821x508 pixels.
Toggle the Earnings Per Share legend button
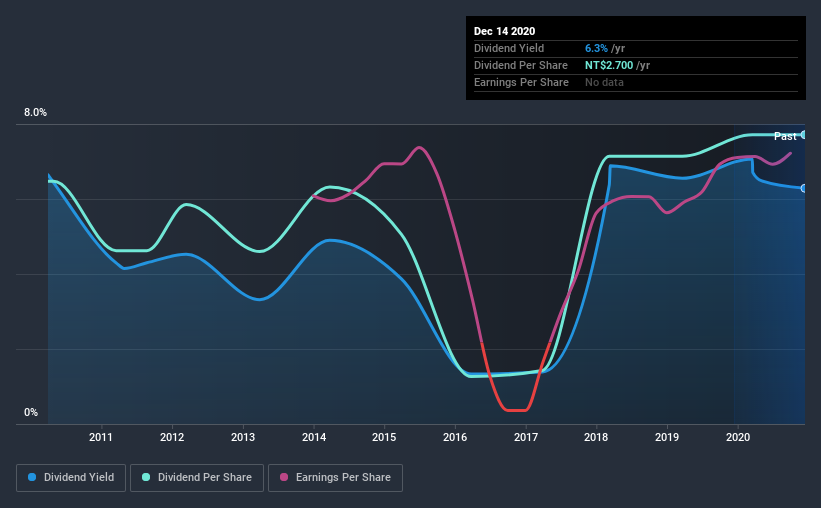coord(335,478)
